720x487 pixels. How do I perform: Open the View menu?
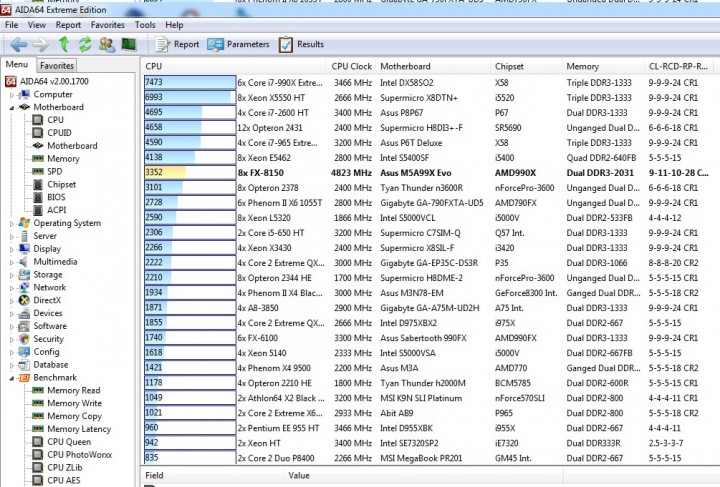[37, 25]
